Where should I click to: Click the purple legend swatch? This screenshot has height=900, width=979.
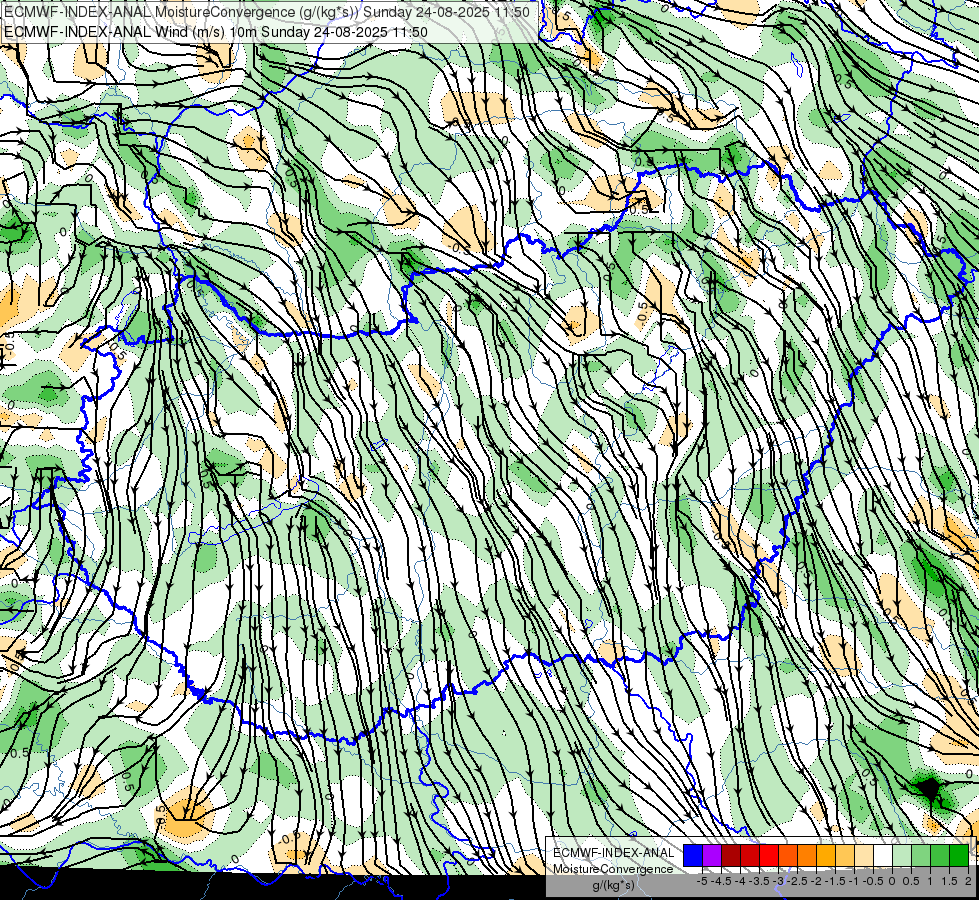coord(712,856)
